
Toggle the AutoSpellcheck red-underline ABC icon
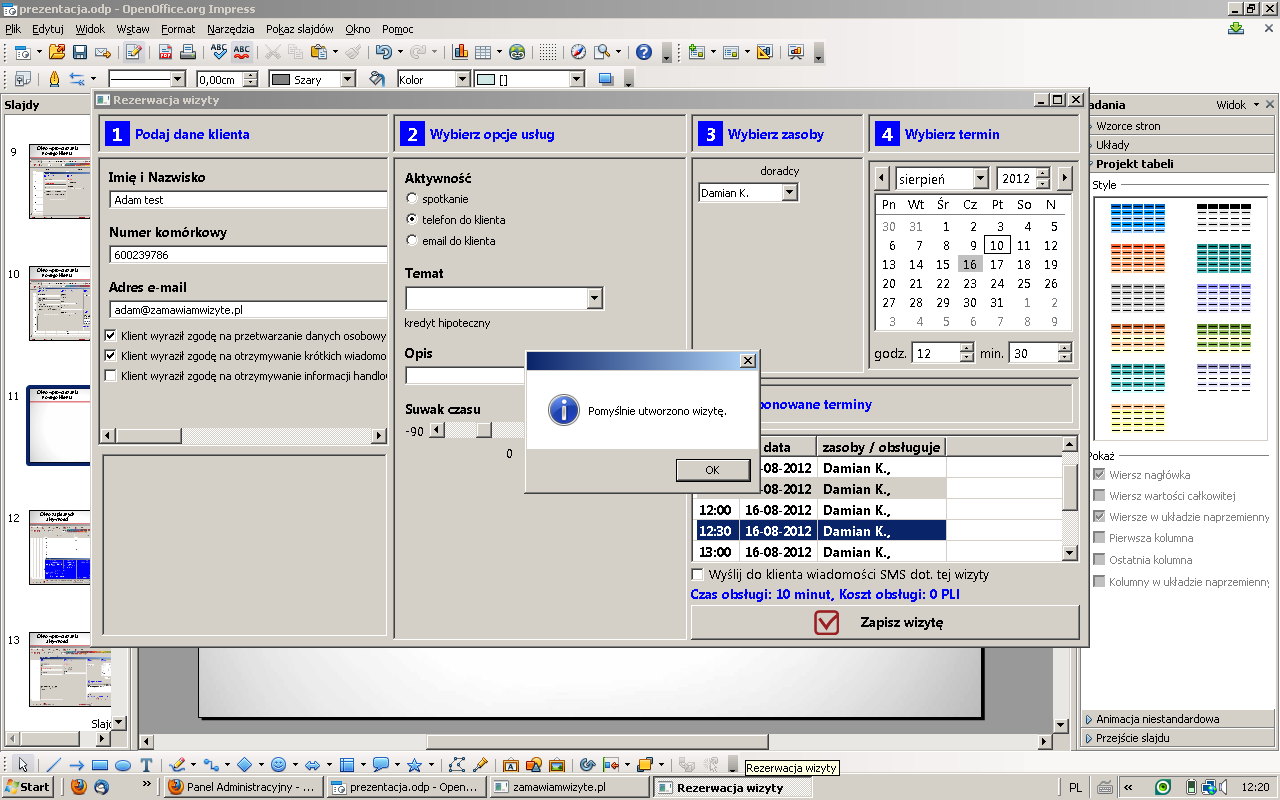pyautogui.click(x=241, y=52)
